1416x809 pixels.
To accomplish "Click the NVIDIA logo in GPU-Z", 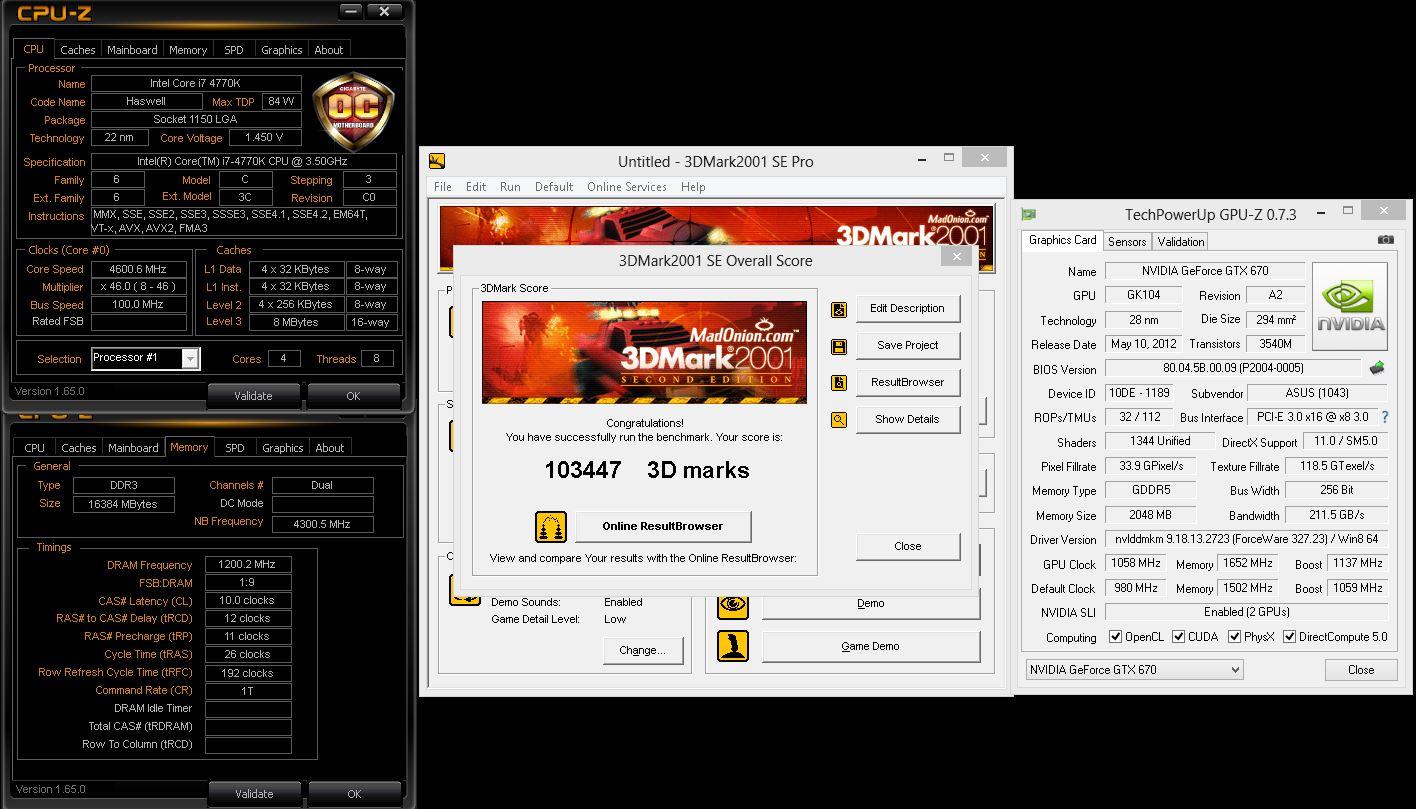I will point(1350,306).
